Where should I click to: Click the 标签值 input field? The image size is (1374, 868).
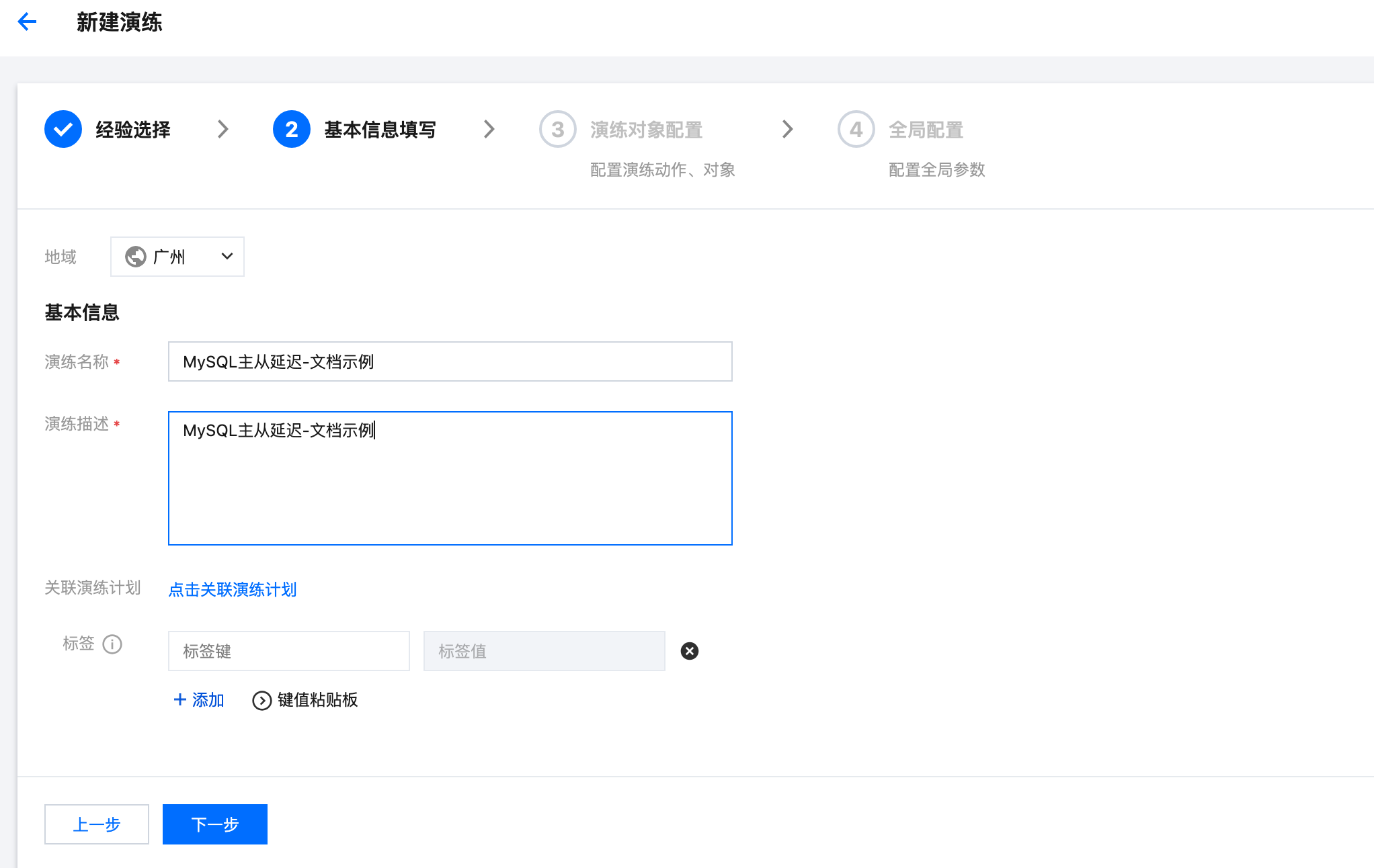(x=544, y=651)
